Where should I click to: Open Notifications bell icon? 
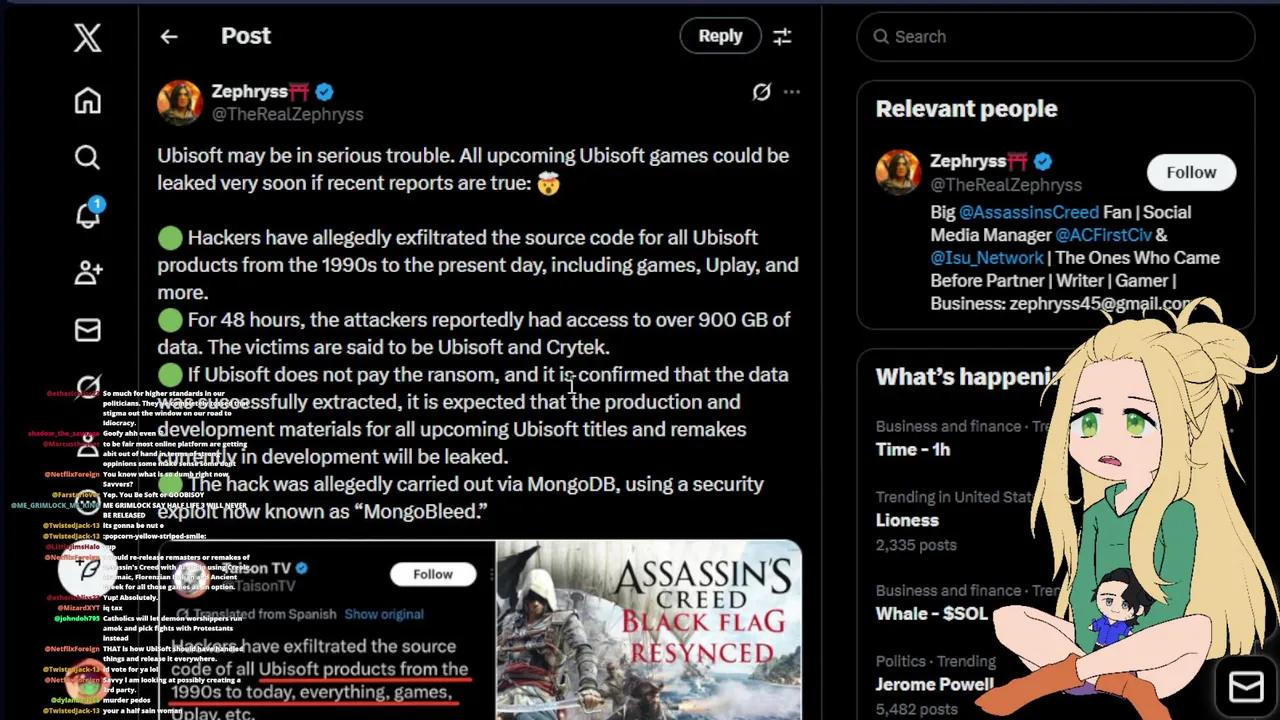pos(87,214)
